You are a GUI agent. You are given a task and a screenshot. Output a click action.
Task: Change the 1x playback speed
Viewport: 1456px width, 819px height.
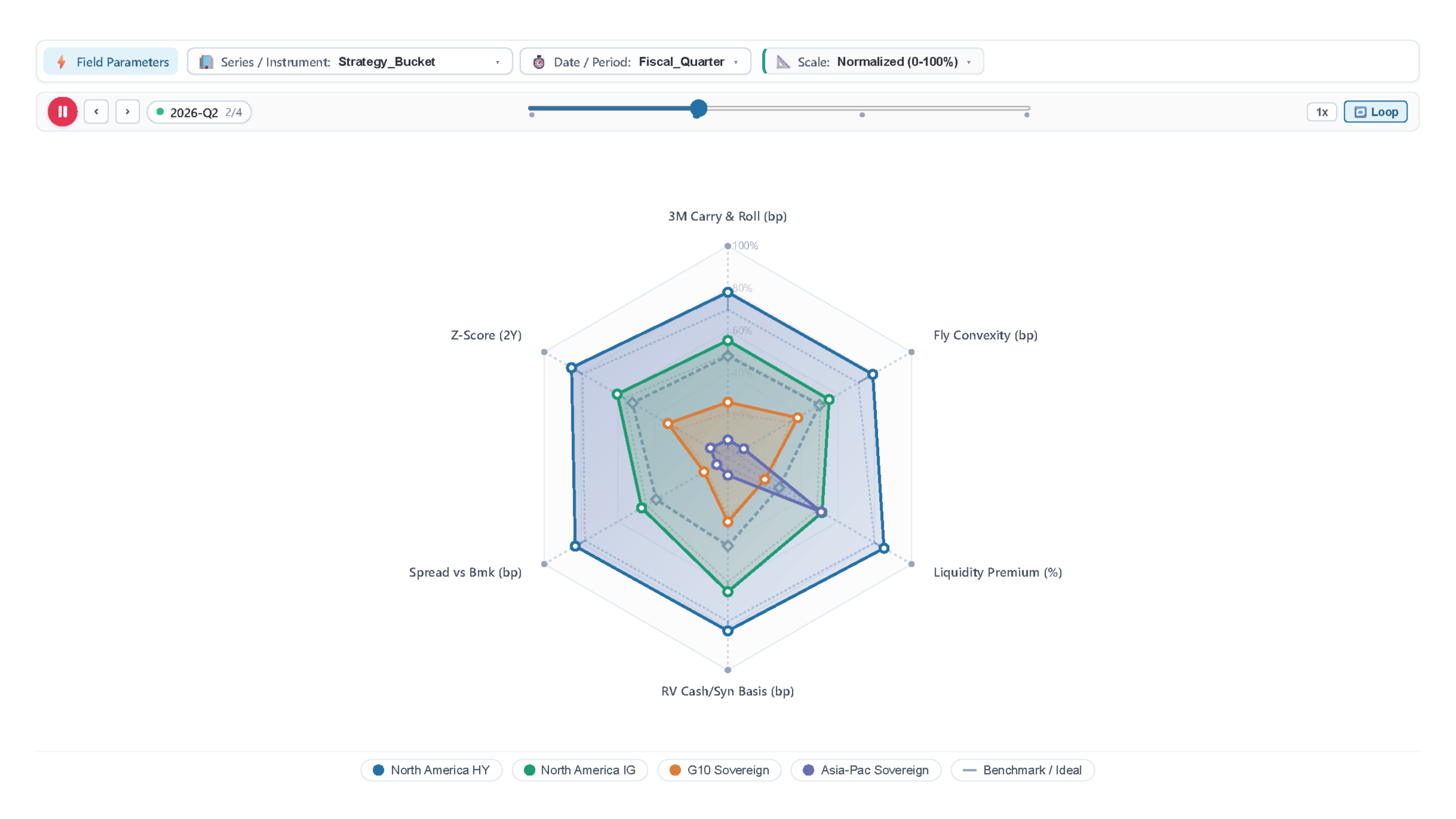coord(1322,112)
